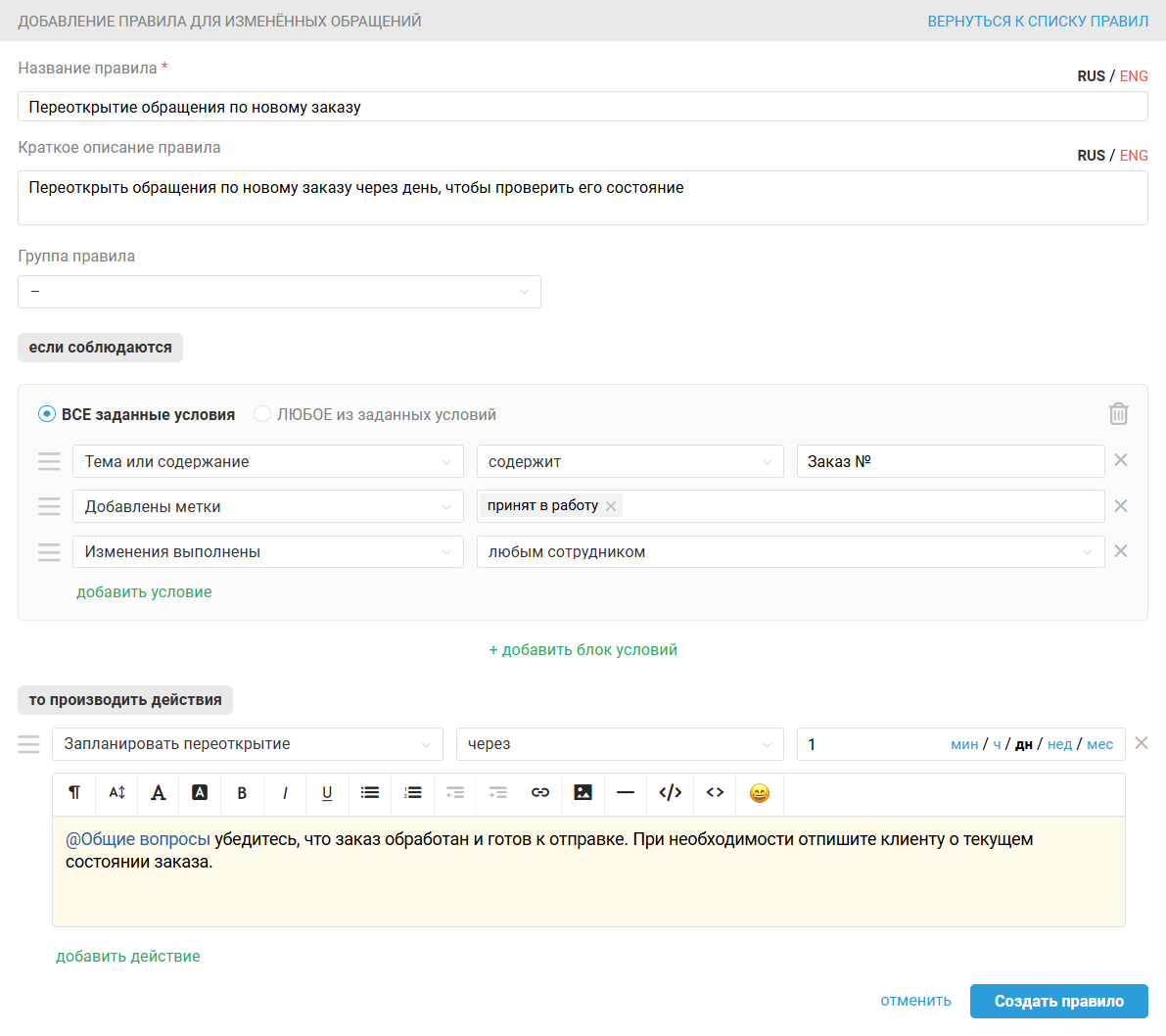The height and width of the screenshot is (1036, 1166).
Task: Click the Bold formatting icon
Action: pyautogui.click(x=242, y=793)
